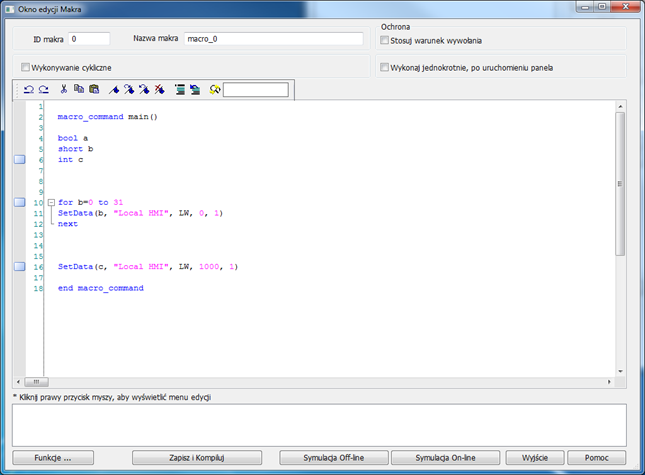
Task: Focus the Nazwa makra text field
Action: point(274,39)
